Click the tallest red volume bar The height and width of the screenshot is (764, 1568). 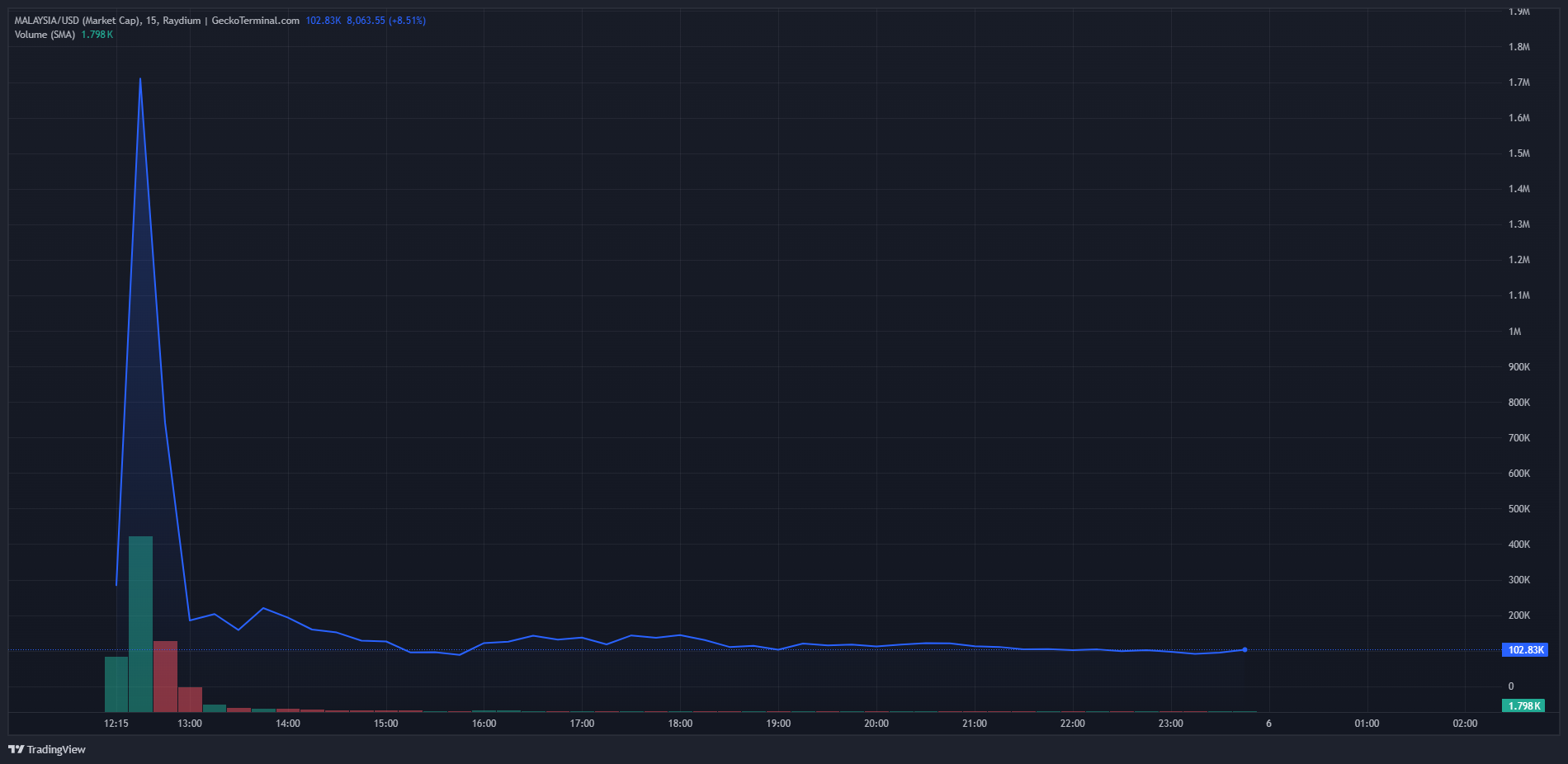tap(165, 677)
